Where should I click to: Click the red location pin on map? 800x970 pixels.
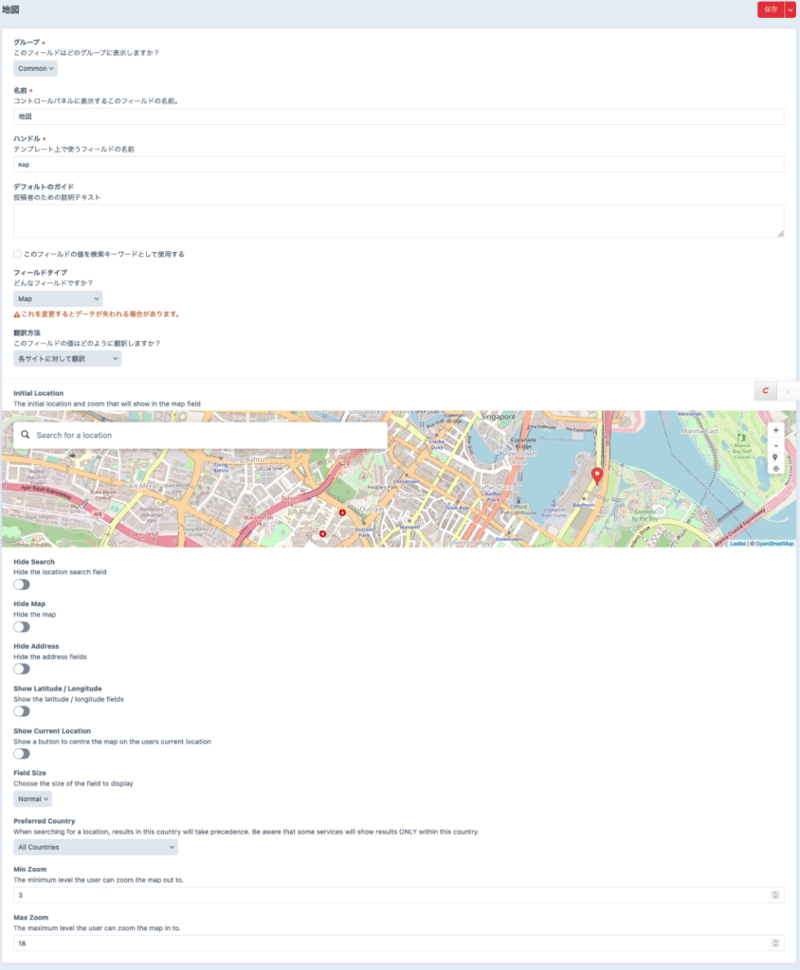[597, 476]
